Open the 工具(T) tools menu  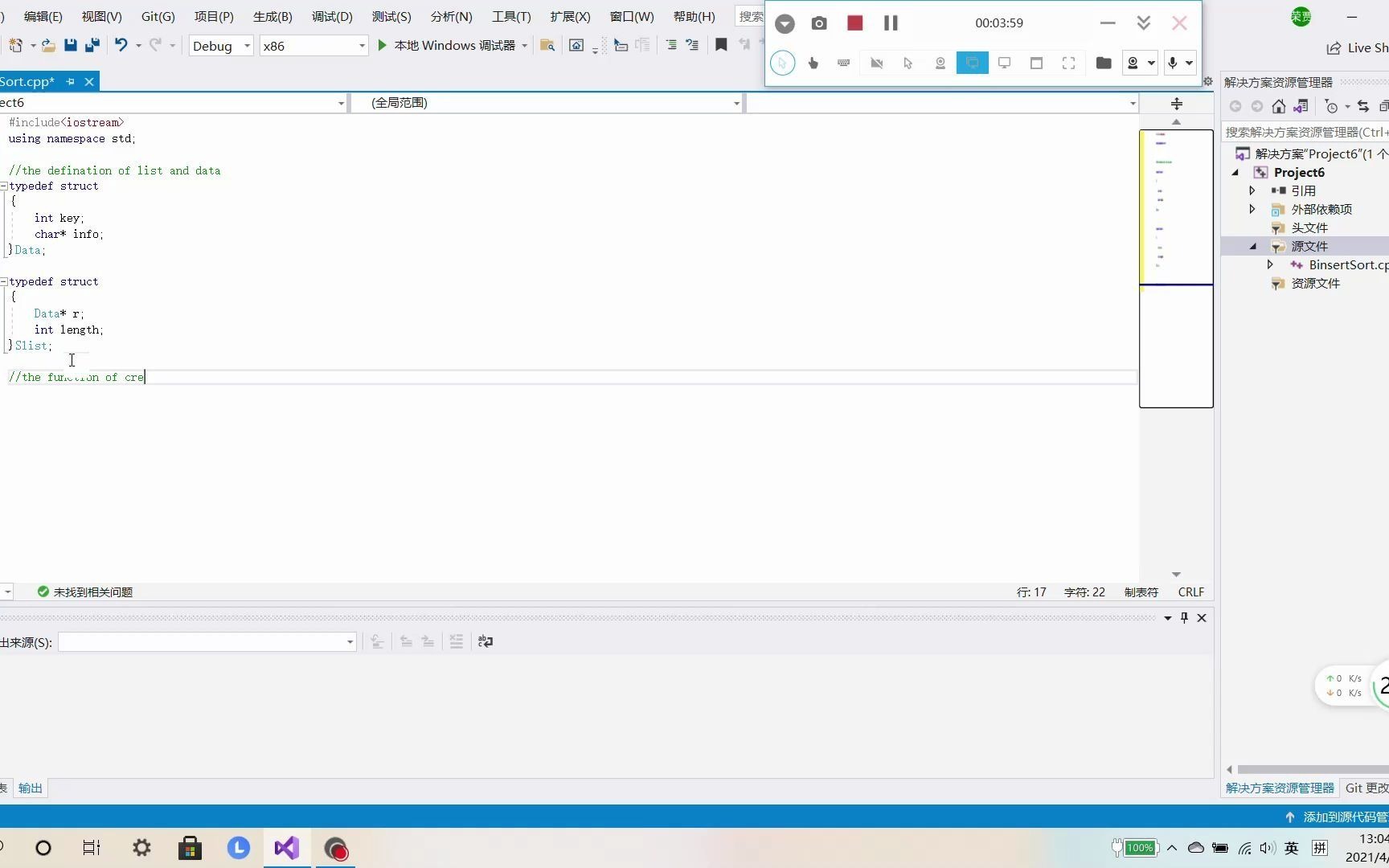point(511,16)
